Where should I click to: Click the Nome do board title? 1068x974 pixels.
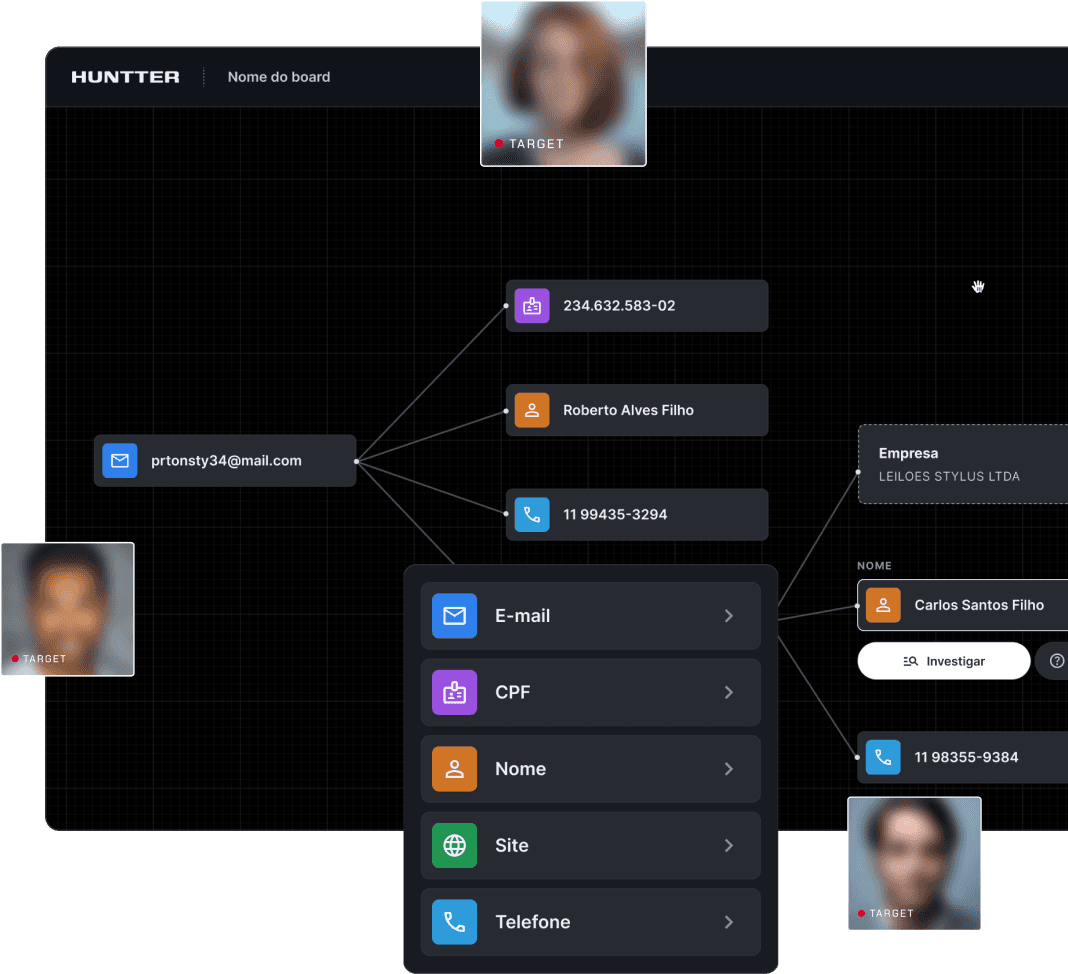point(279,77)
